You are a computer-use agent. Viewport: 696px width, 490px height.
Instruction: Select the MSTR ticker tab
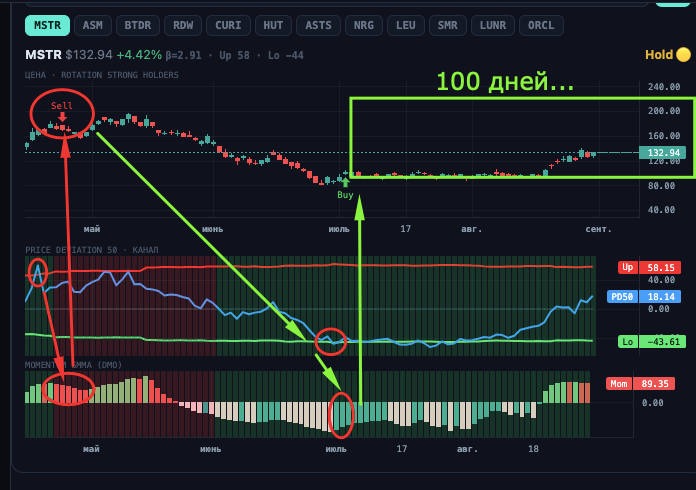tap(47, 25)
